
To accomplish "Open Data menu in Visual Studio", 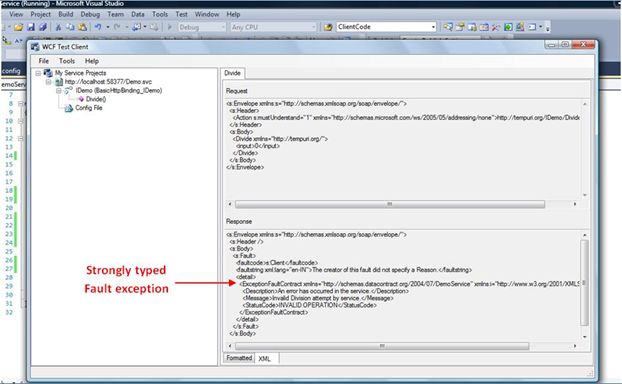I will point(138,14).
